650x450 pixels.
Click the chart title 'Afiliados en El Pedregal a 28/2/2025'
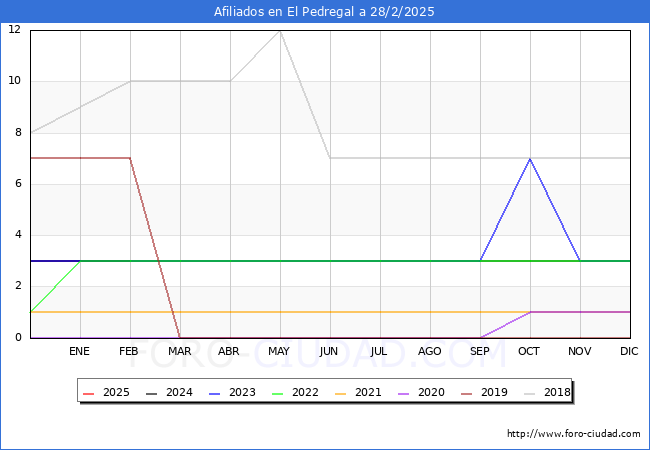pos(324,12)
